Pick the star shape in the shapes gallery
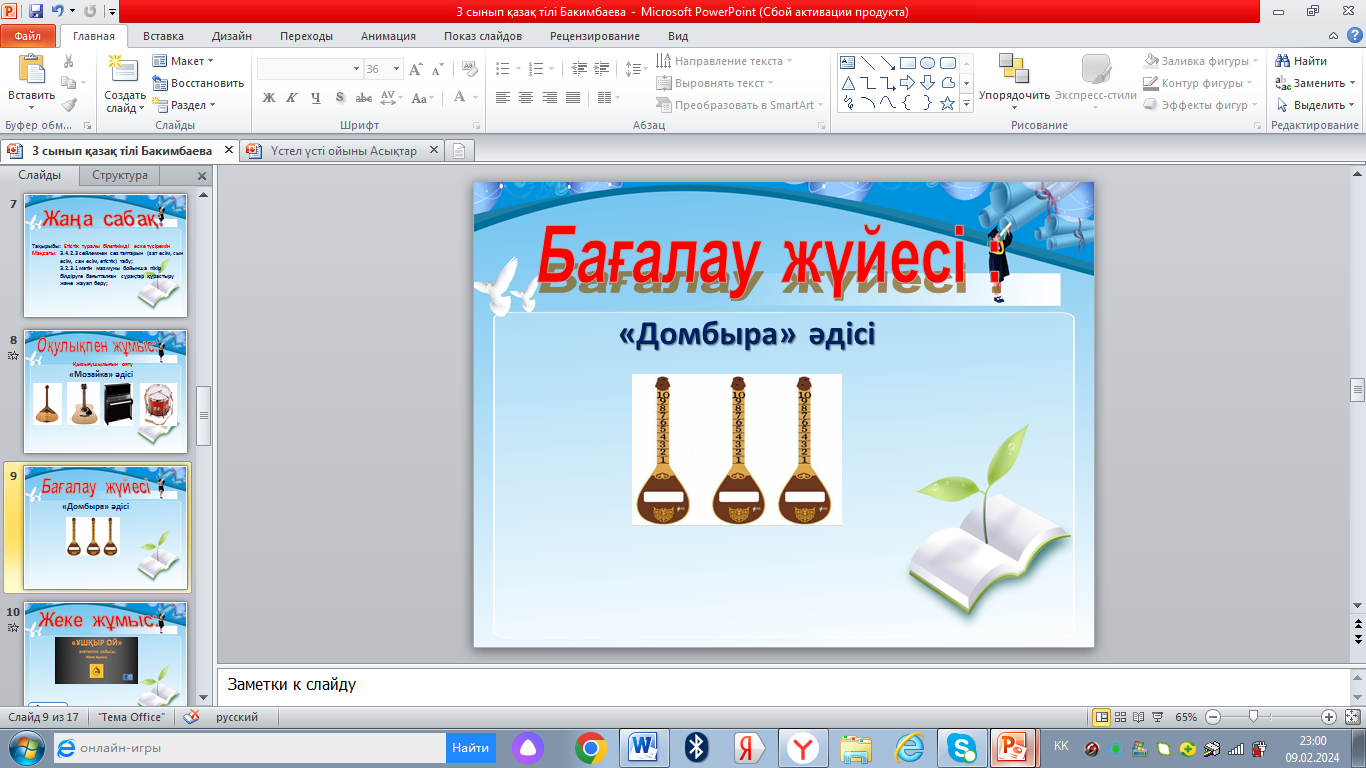The image size is (1366, 768). point(947,103)
